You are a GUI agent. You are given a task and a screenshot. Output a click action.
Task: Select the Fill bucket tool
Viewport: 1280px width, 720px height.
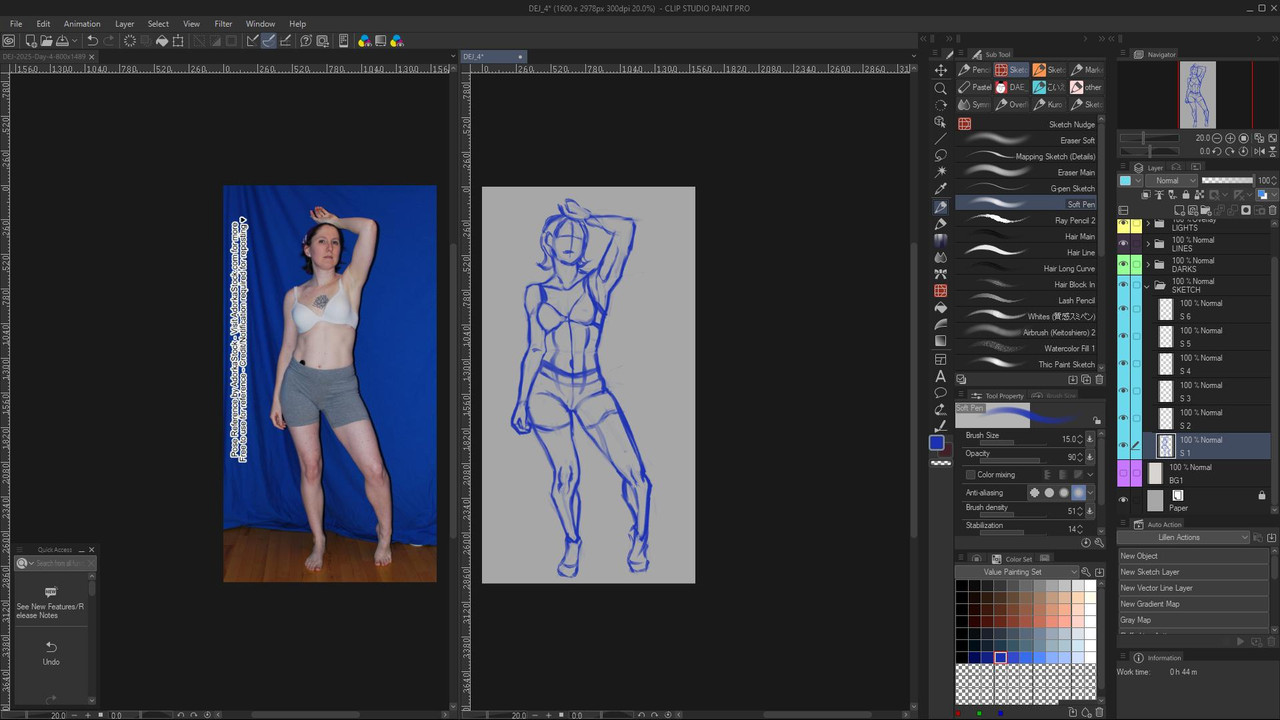tap(940, 307)
